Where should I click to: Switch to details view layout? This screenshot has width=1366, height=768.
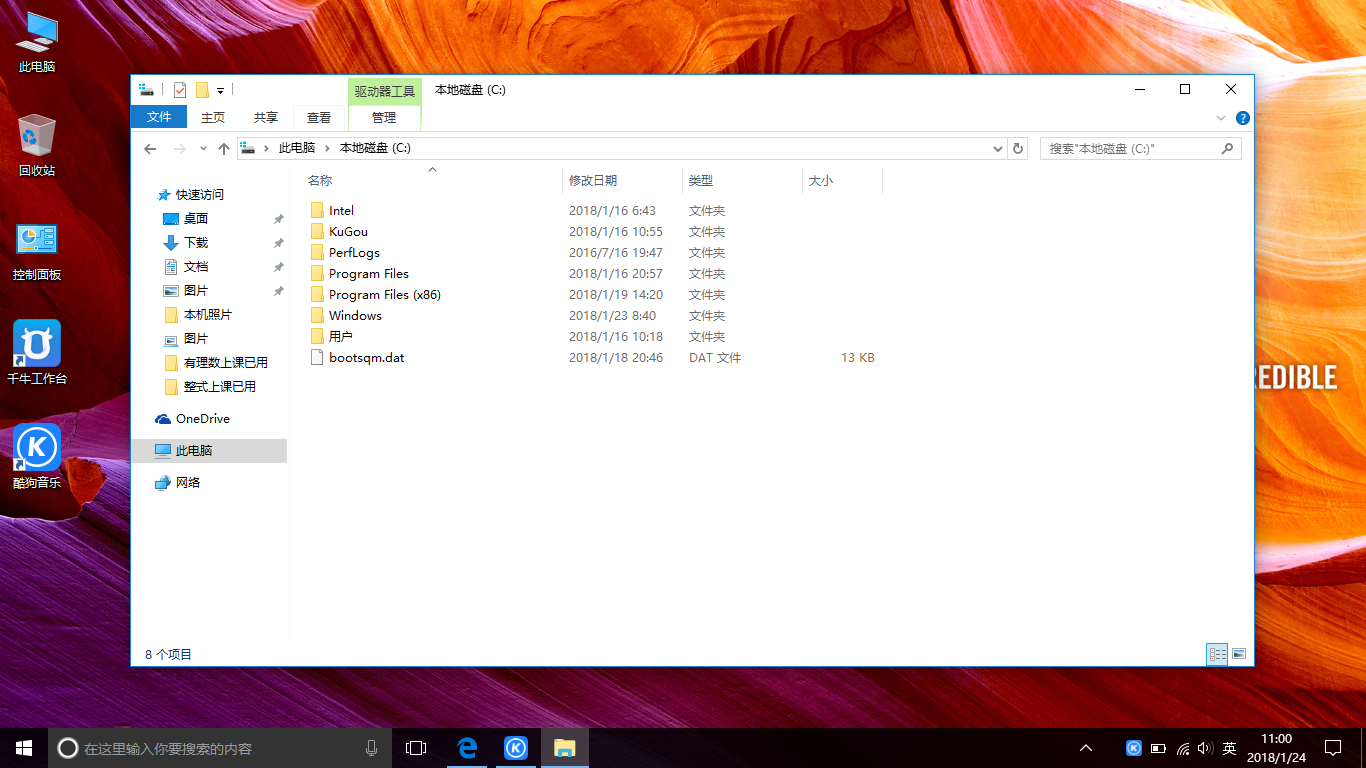[1217, 654]
